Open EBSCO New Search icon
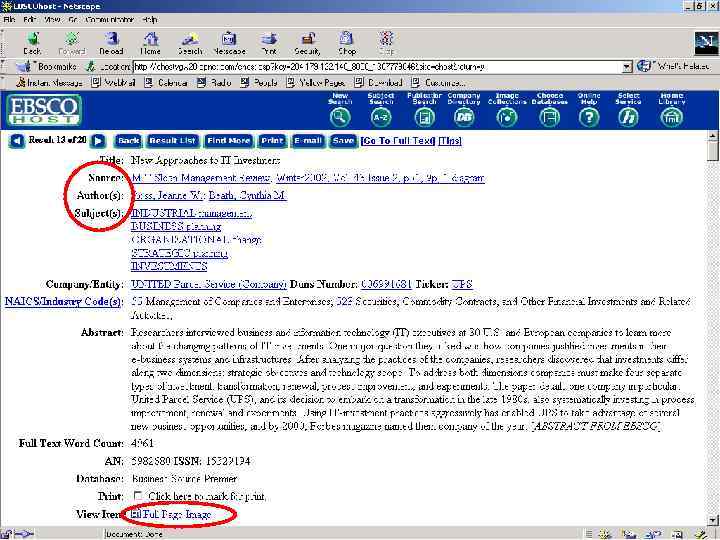 coord(340,117)
